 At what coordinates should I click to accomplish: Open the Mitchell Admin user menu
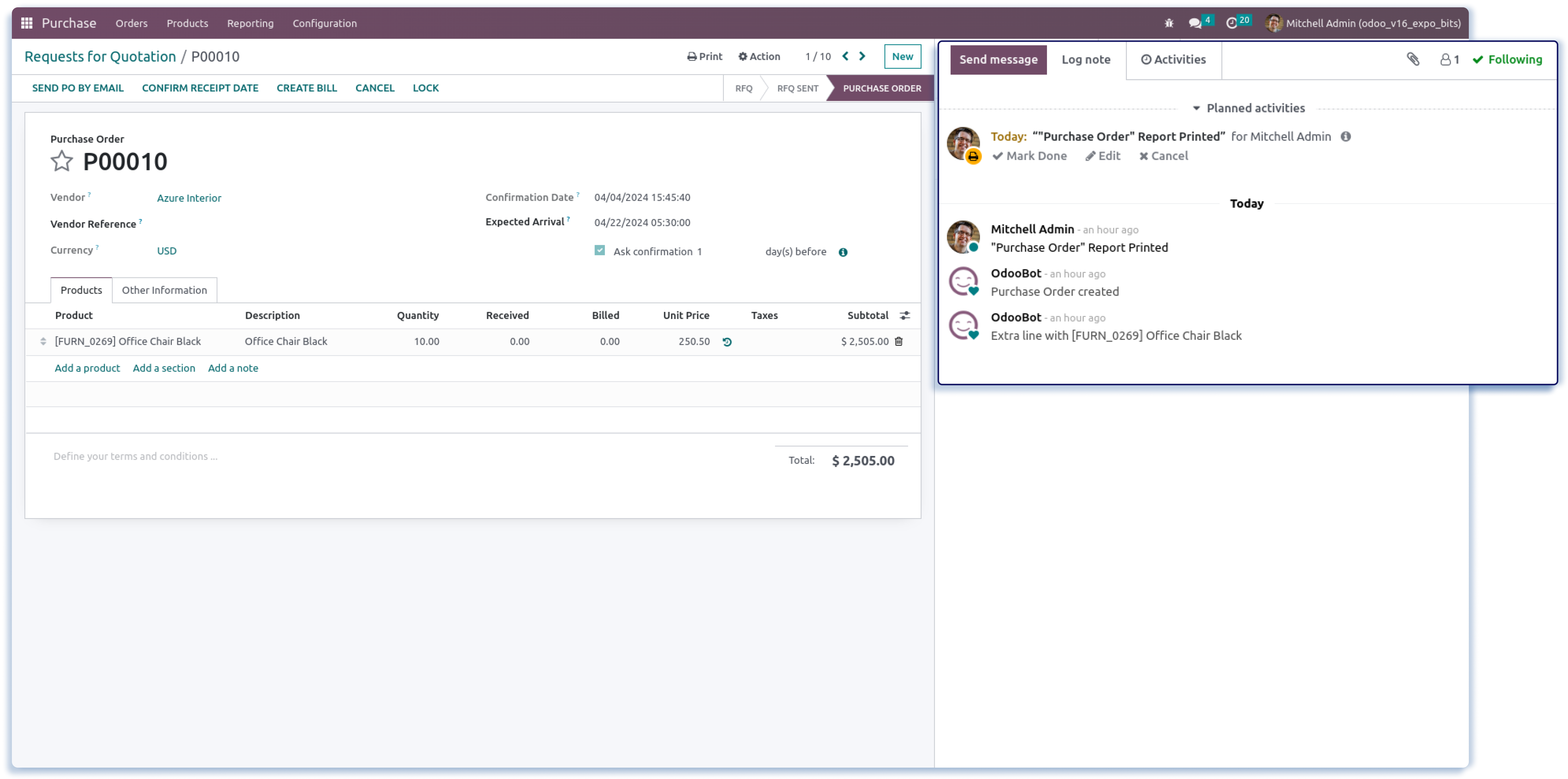pos(1362,23)
